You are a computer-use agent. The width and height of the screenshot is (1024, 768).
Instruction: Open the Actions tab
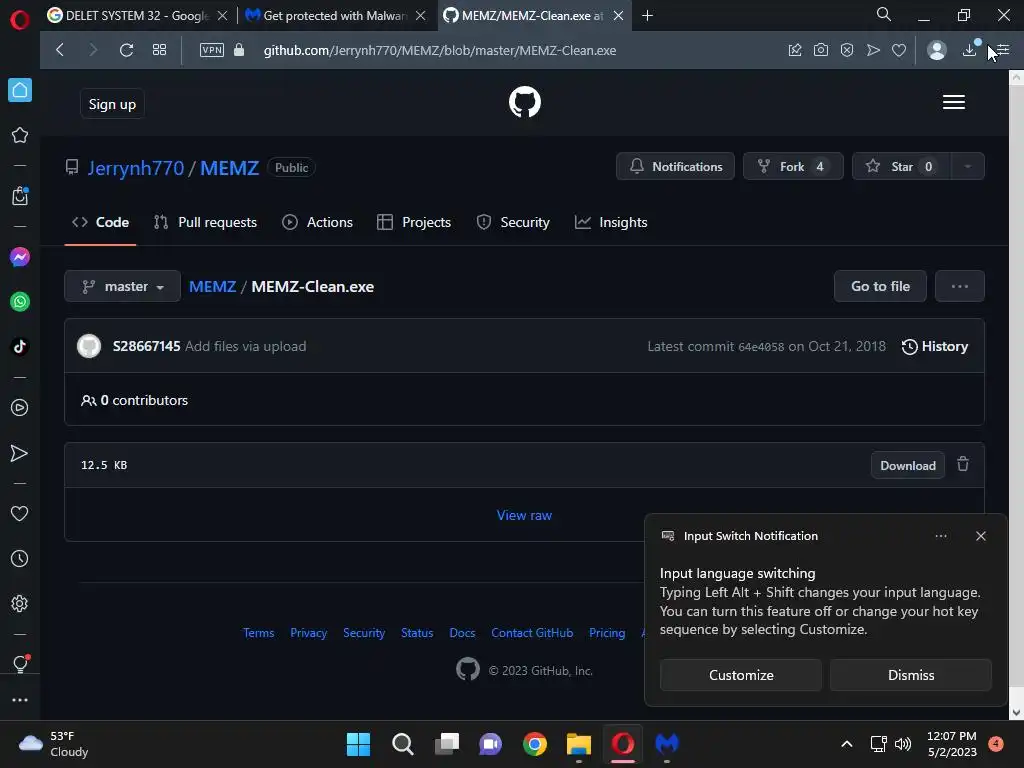317,222
